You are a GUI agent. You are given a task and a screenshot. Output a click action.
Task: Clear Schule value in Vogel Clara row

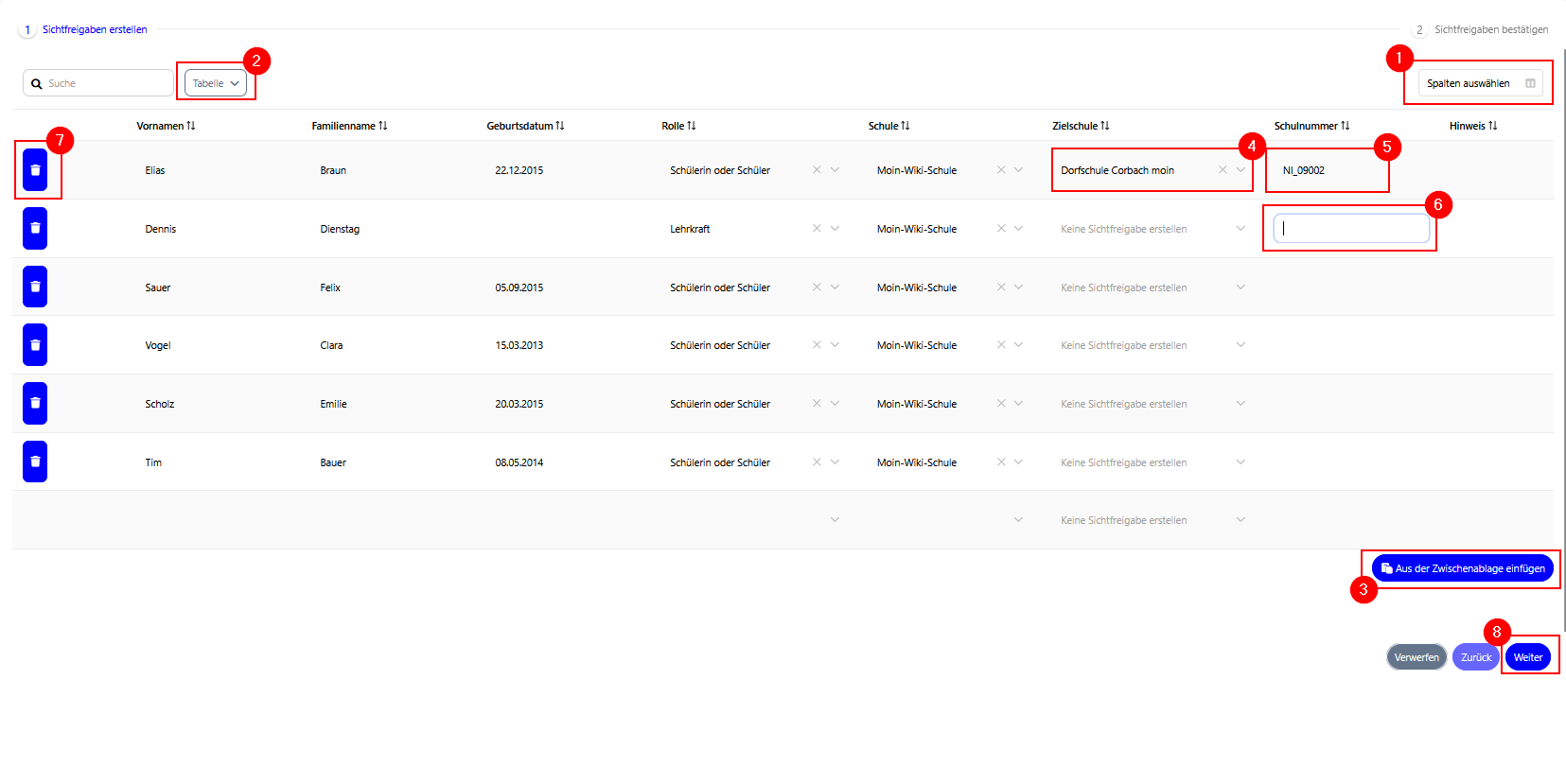tap(1001, 345)
